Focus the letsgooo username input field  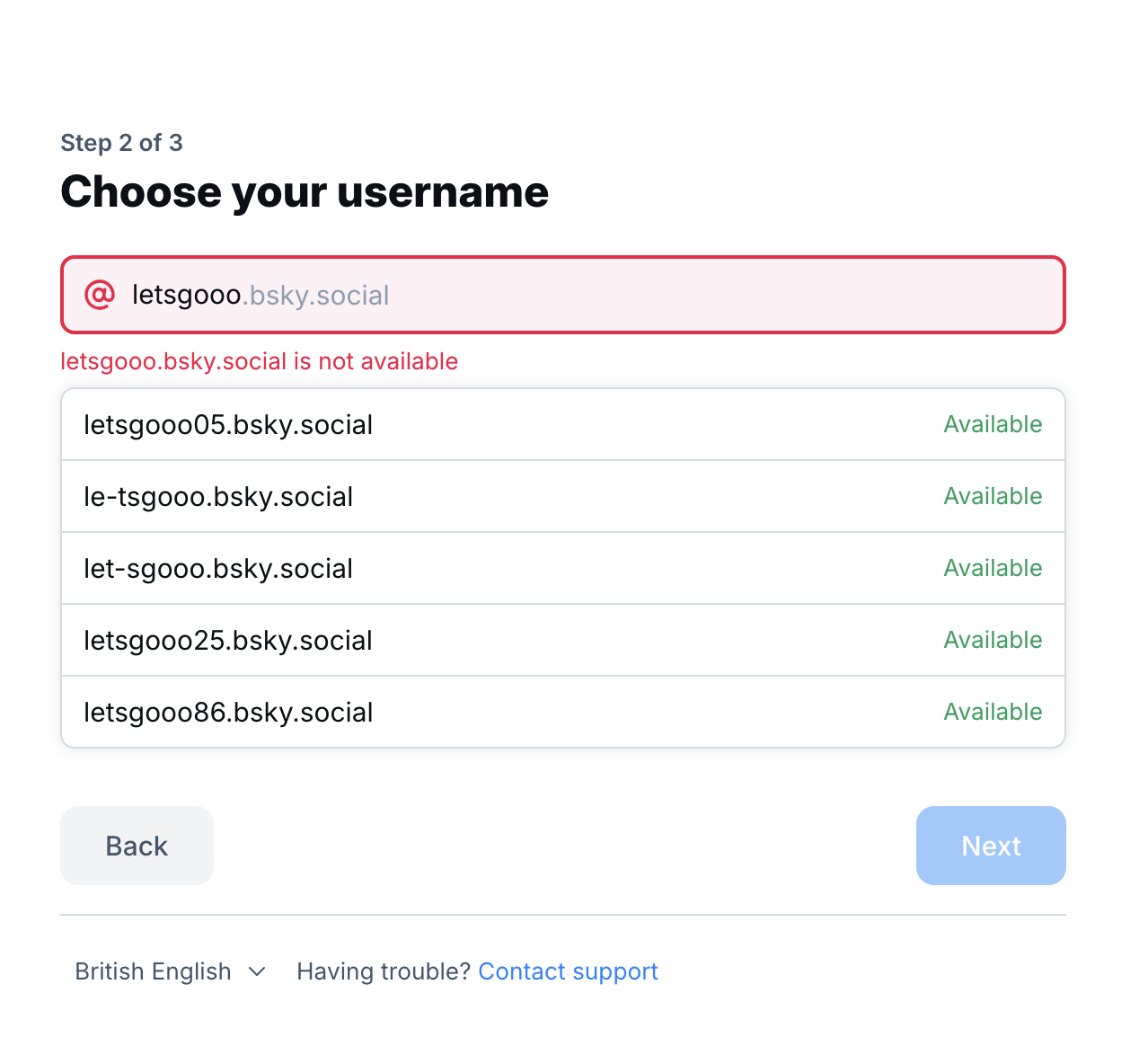575,295
